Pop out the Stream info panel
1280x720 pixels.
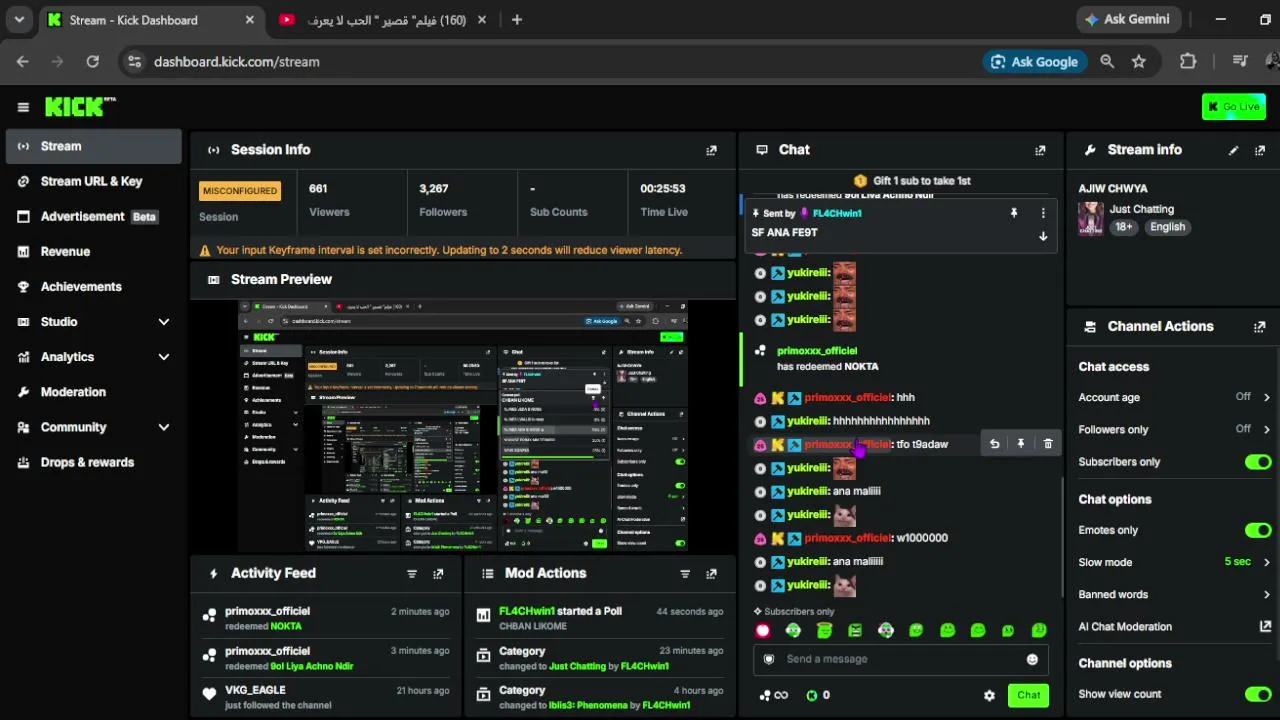[x=1260, y=150]
